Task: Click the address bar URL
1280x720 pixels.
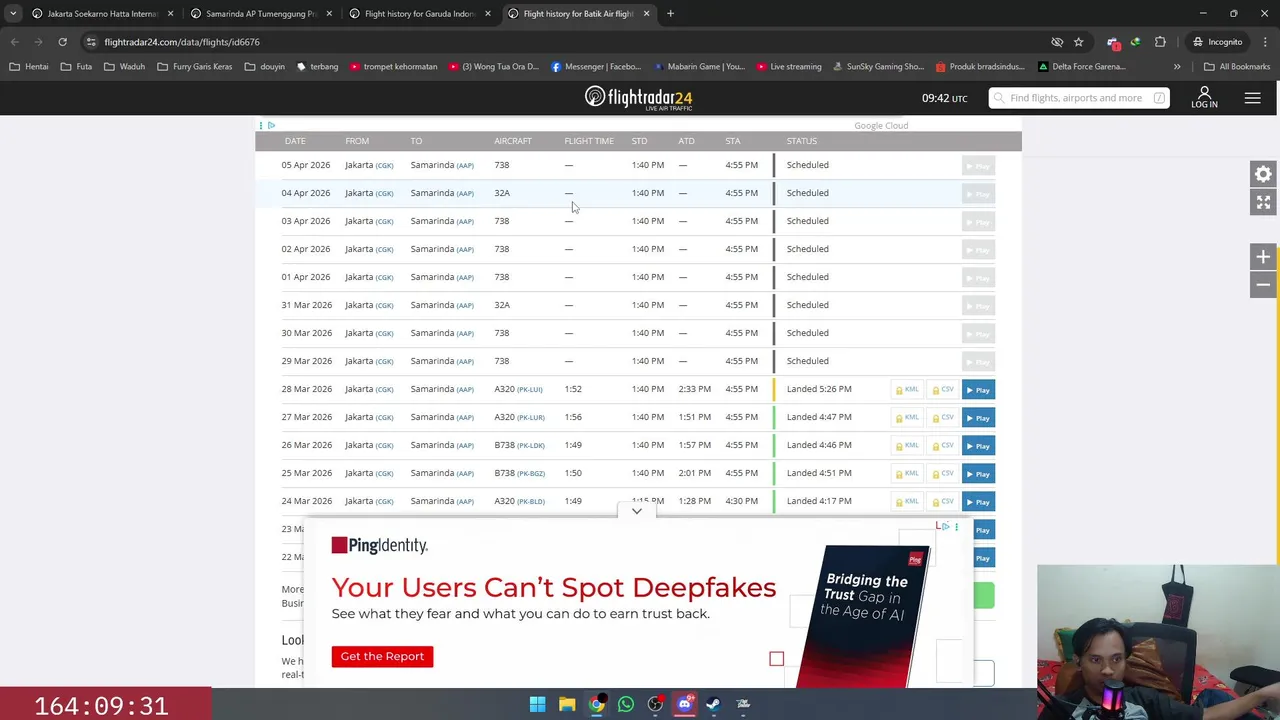Action: coord(182,42)
